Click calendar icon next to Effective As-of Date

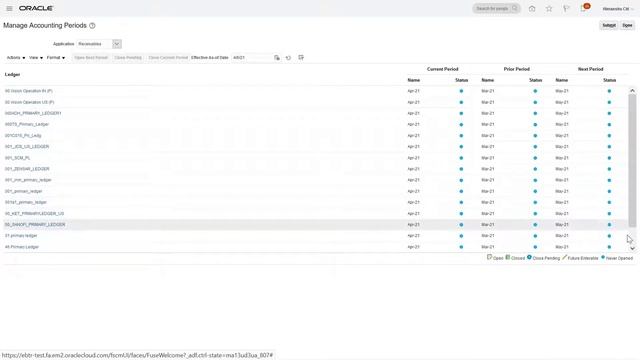click(x=277, y=58)
